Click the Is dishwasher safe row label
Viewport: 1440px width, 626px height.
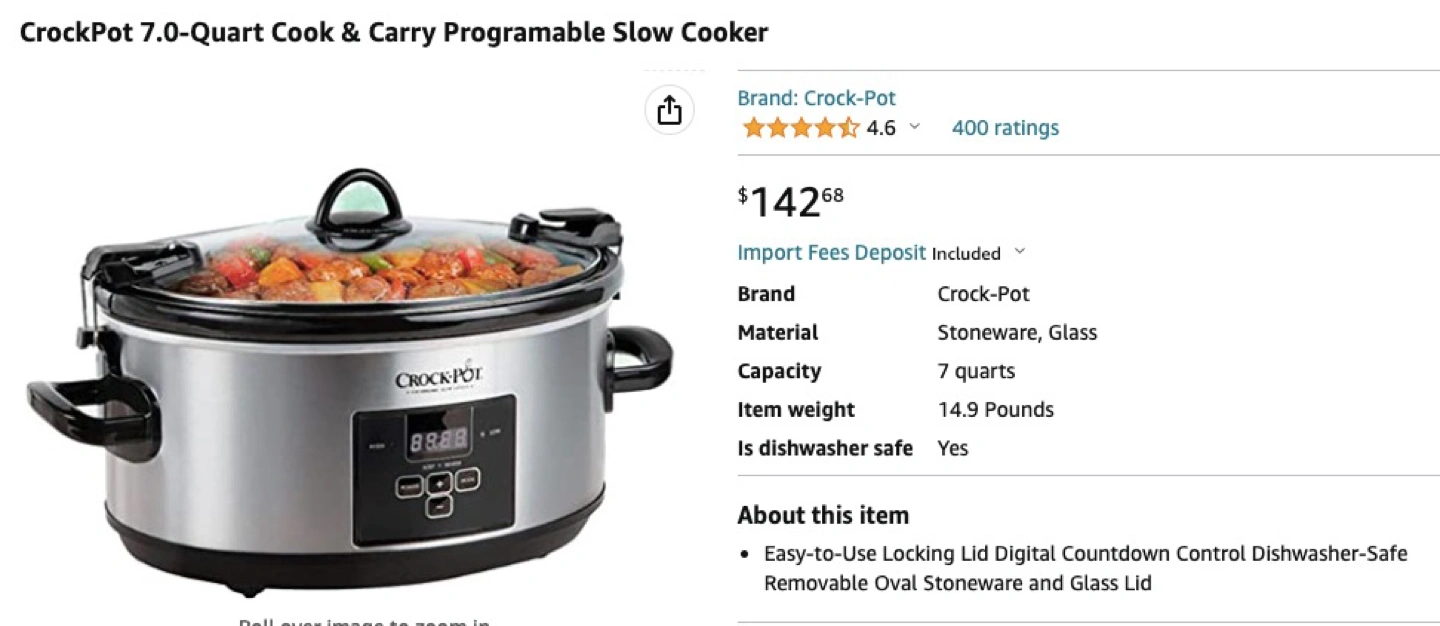[825, 448]
